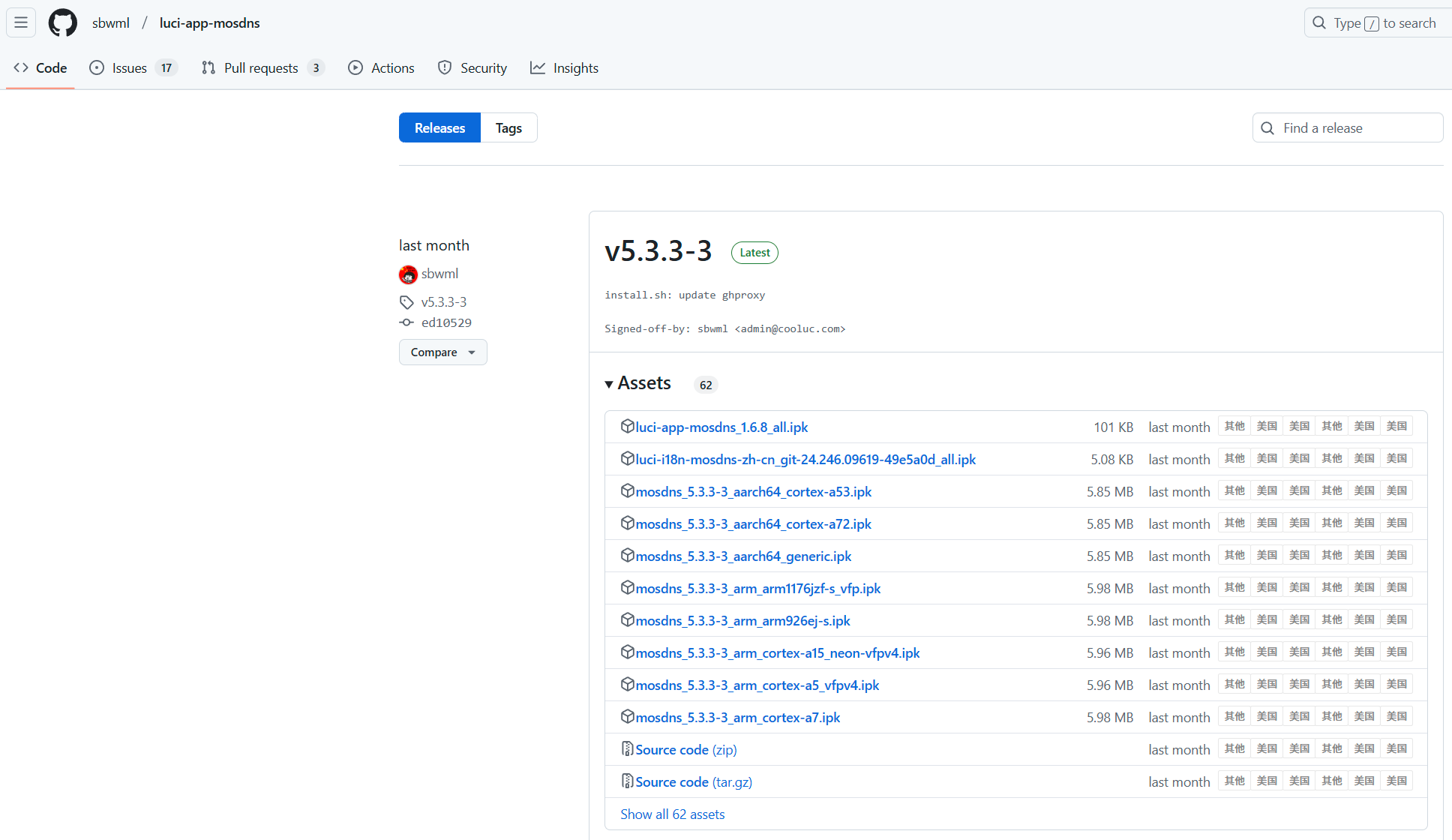The width and height of the screenshot is (1452, 840).
Task: Click the GitHub Octocat logo
Action: pos(63,22)
